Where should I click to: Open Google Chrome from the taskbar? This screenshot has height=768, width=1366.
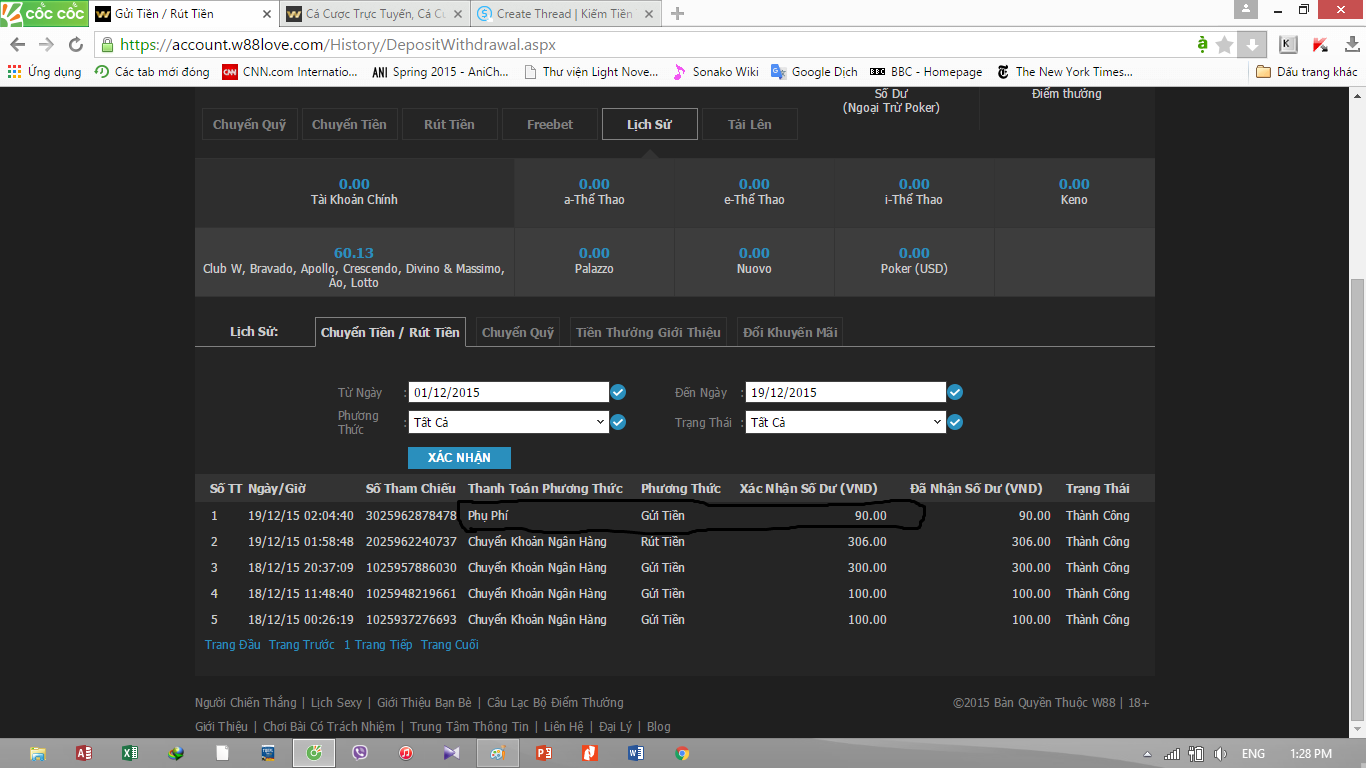click(x=682, y=753)
